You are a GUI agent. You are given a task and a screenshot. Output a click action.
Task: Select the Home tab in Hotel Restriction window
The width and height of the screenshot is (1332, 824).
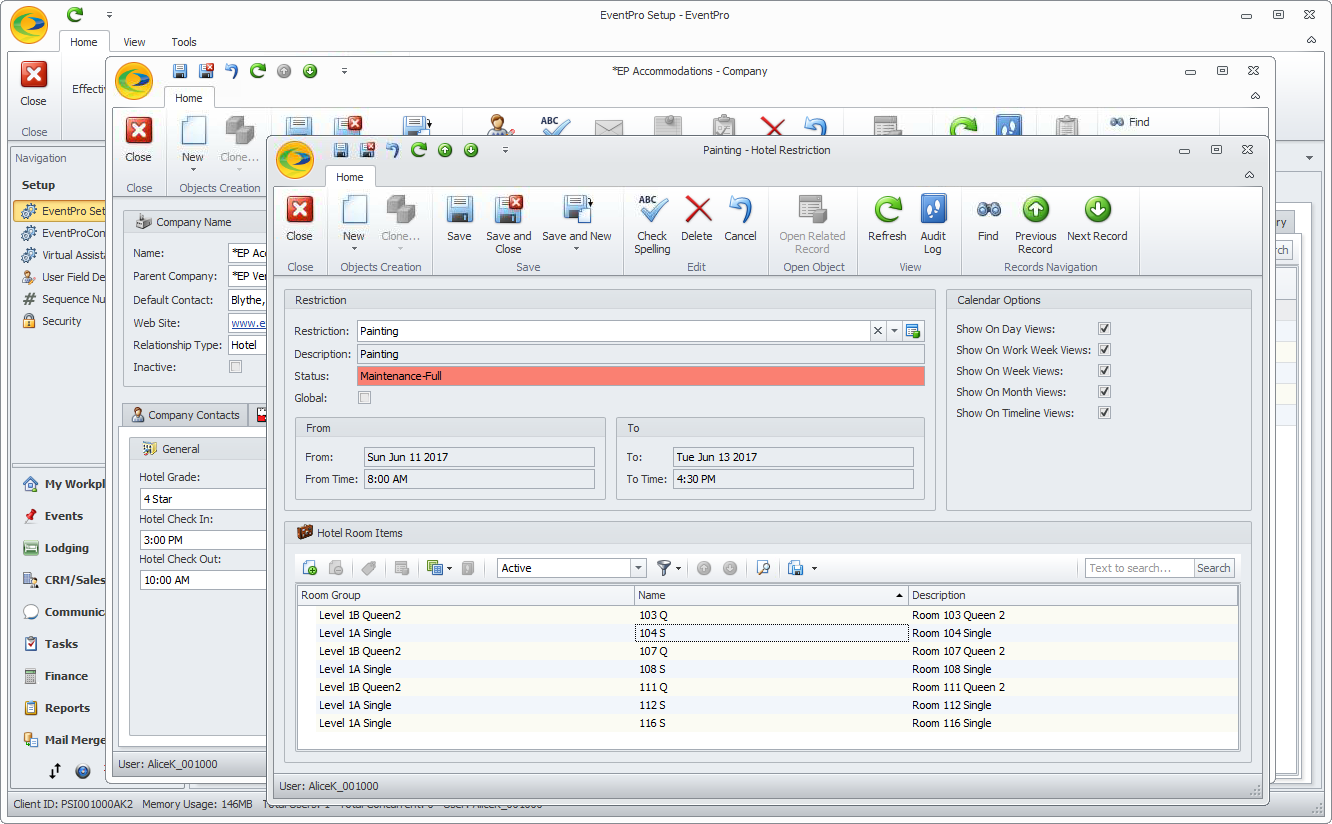pyautogui.click(x=350, y=177)
